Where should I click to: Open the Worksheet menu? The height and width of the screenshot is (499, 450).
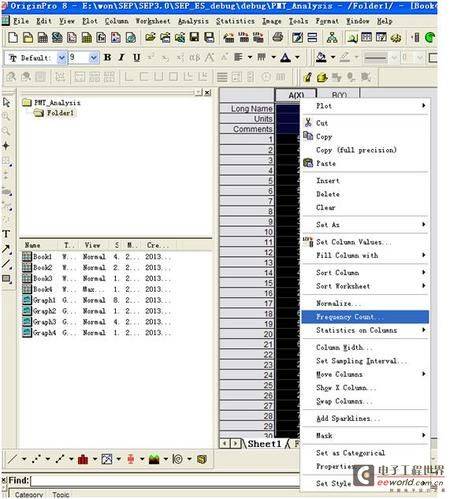[x=153, y=21]
